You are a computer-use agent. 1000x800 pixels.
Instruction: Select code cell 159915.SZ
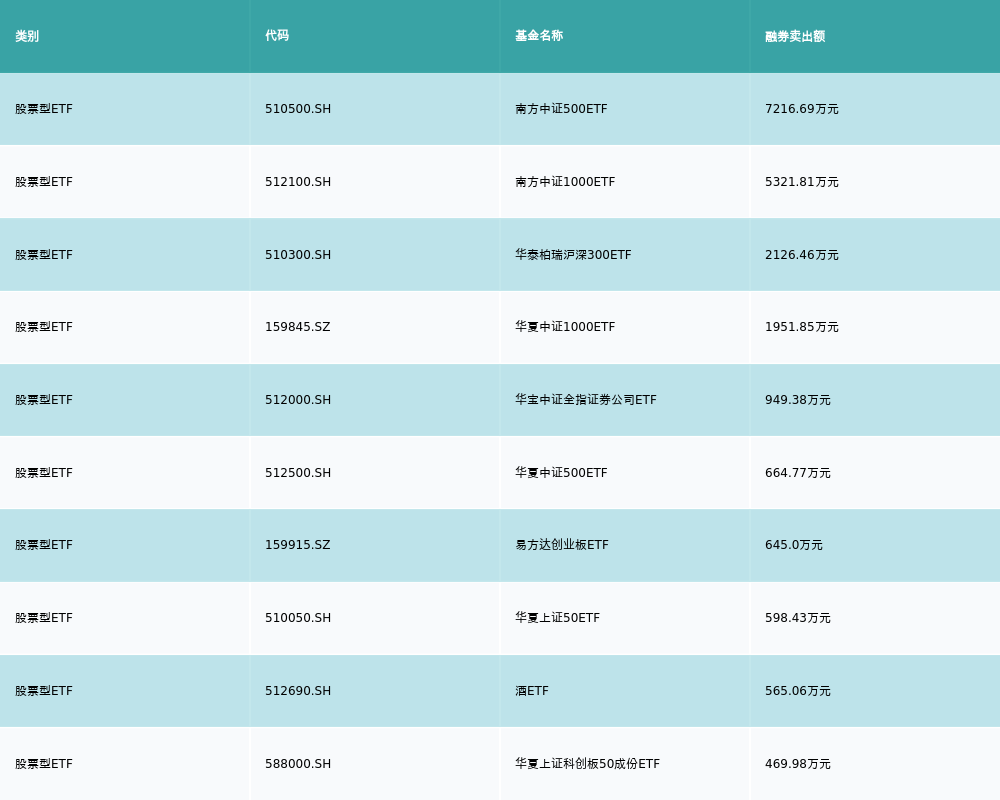point(298,545)
